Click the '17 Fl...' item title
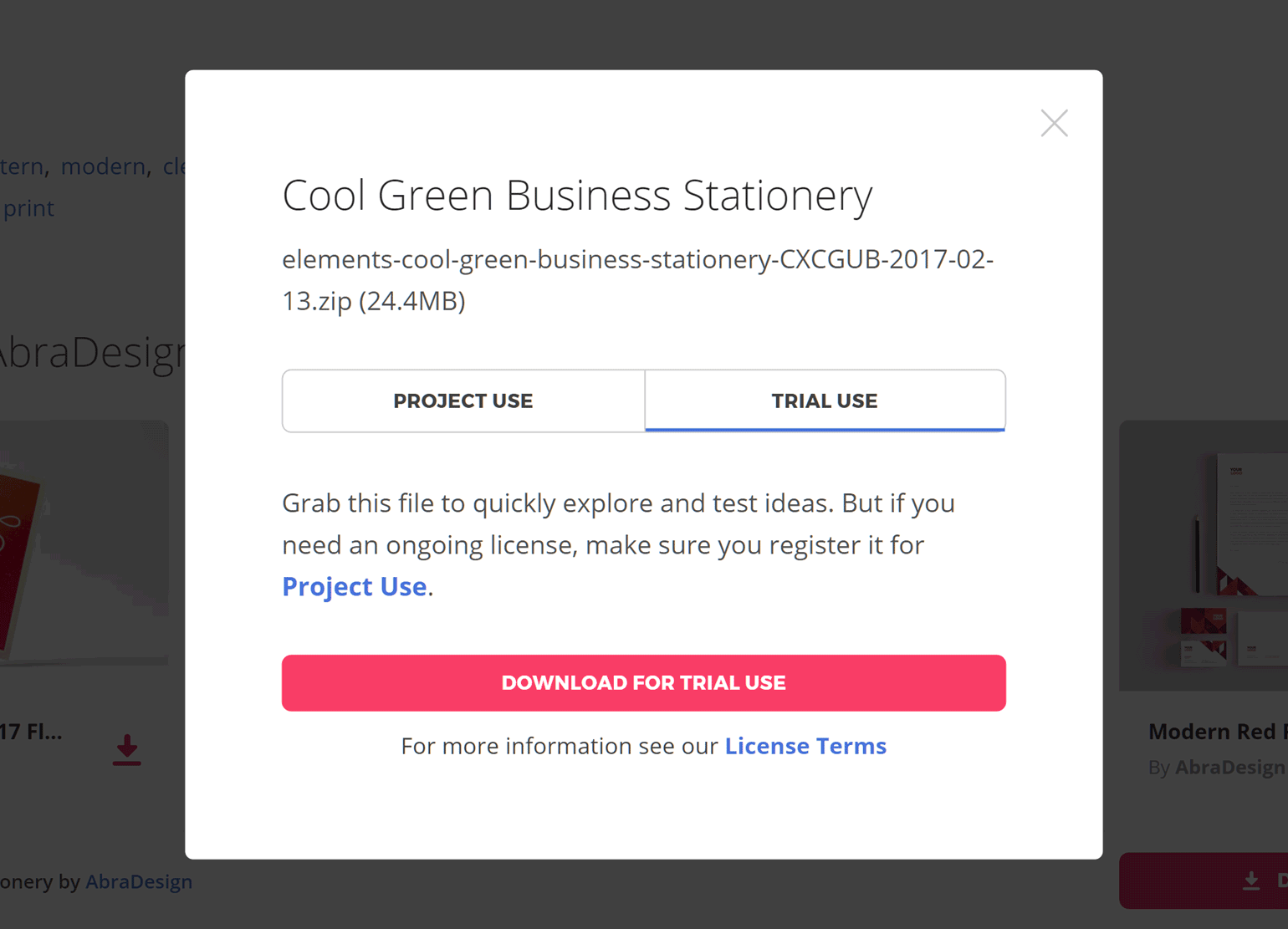1288x929 pixels. coord(31,732)
